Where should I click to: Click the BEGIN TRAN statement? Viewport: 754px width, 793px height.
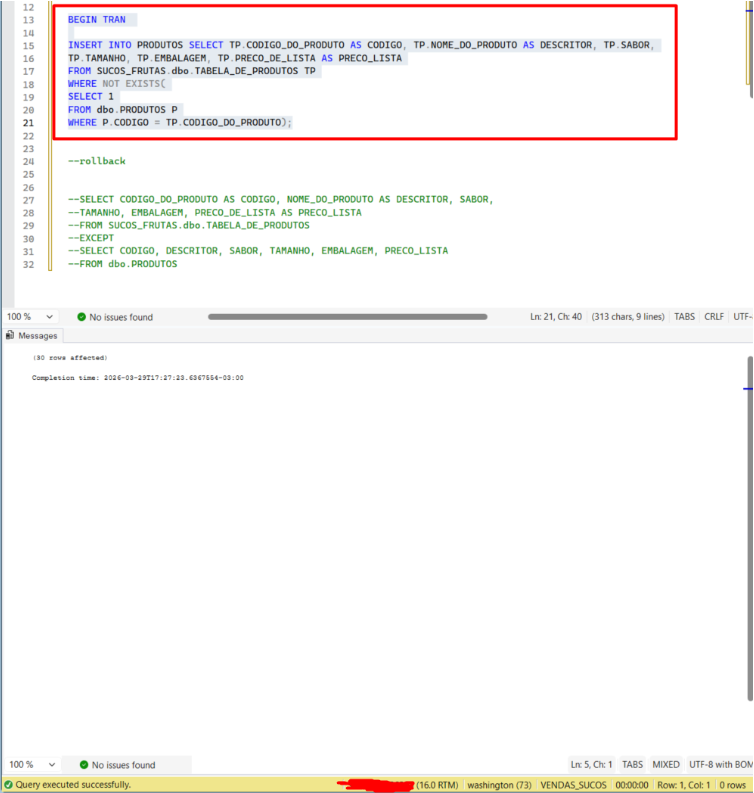(x=97, y=20)
